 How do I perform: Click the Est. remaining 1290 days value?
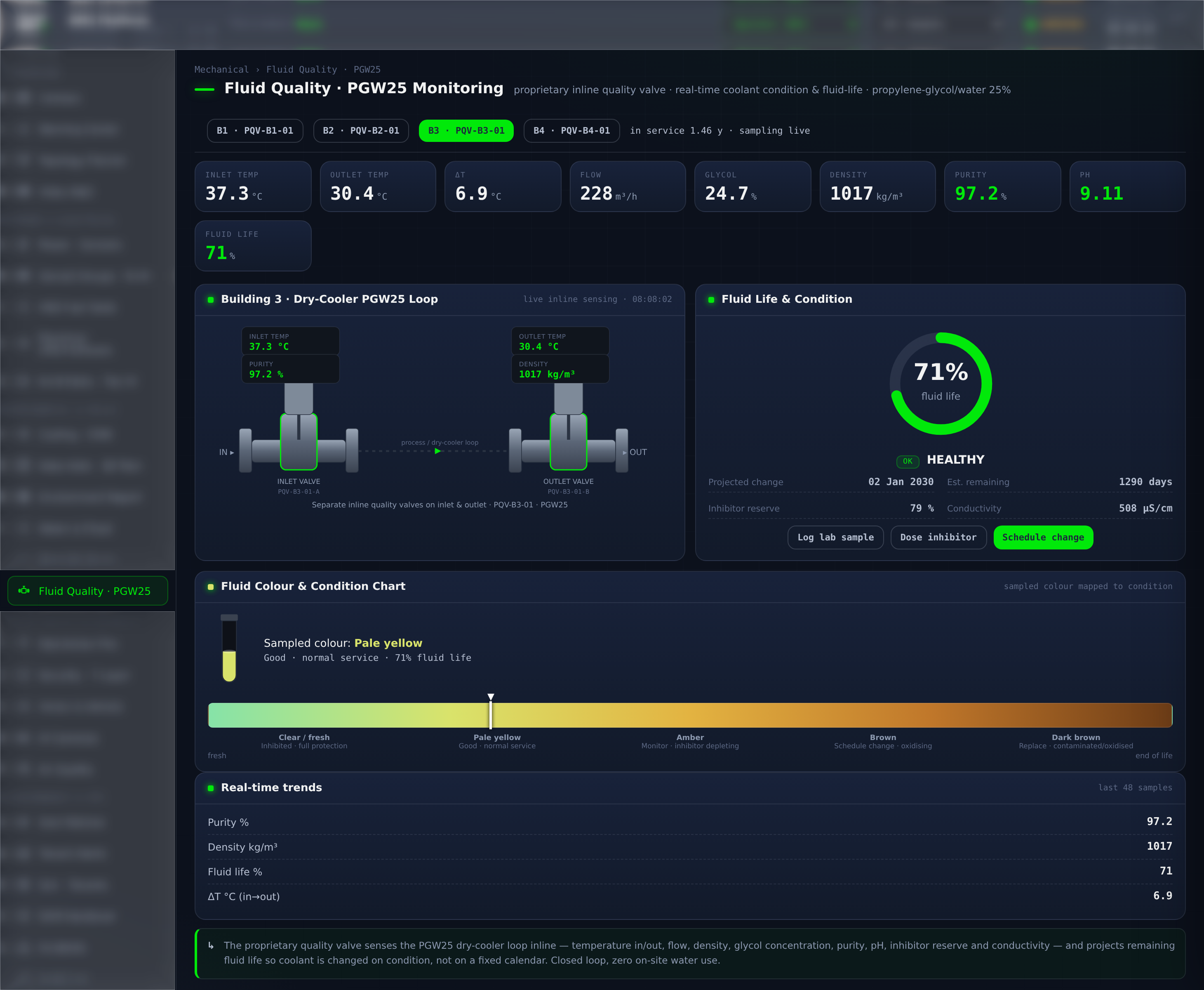click(x=1145, y=482)
